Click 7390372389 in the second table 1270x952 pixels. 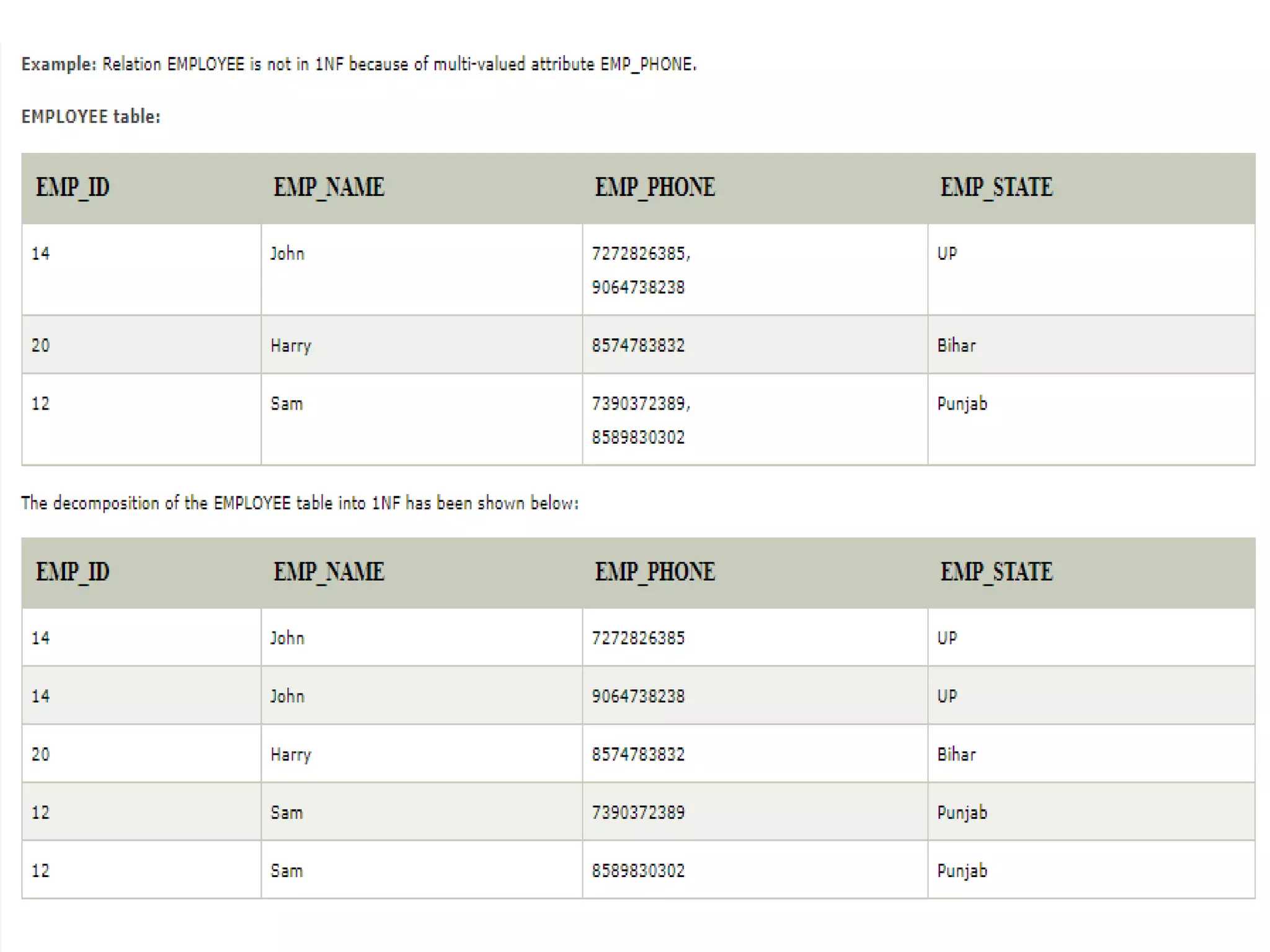click(638, 813)
